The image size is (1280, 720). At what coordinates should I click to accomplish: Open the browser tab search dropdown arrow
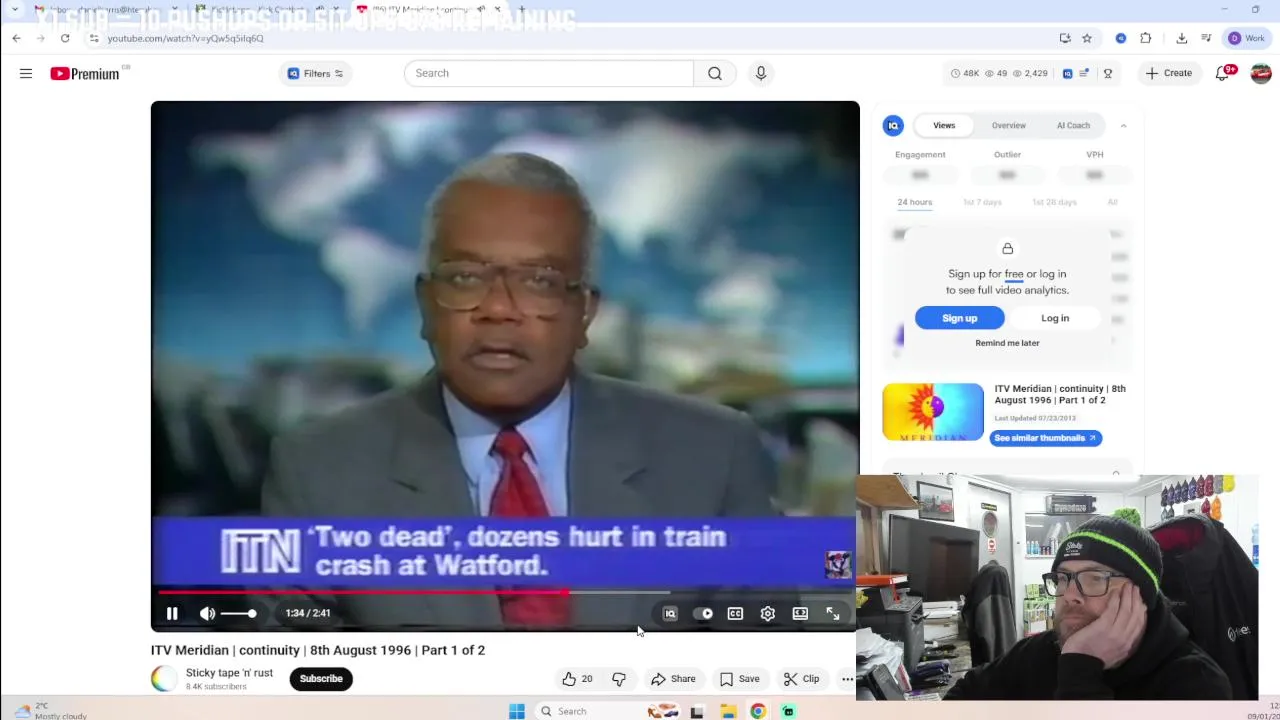[14, 9]
